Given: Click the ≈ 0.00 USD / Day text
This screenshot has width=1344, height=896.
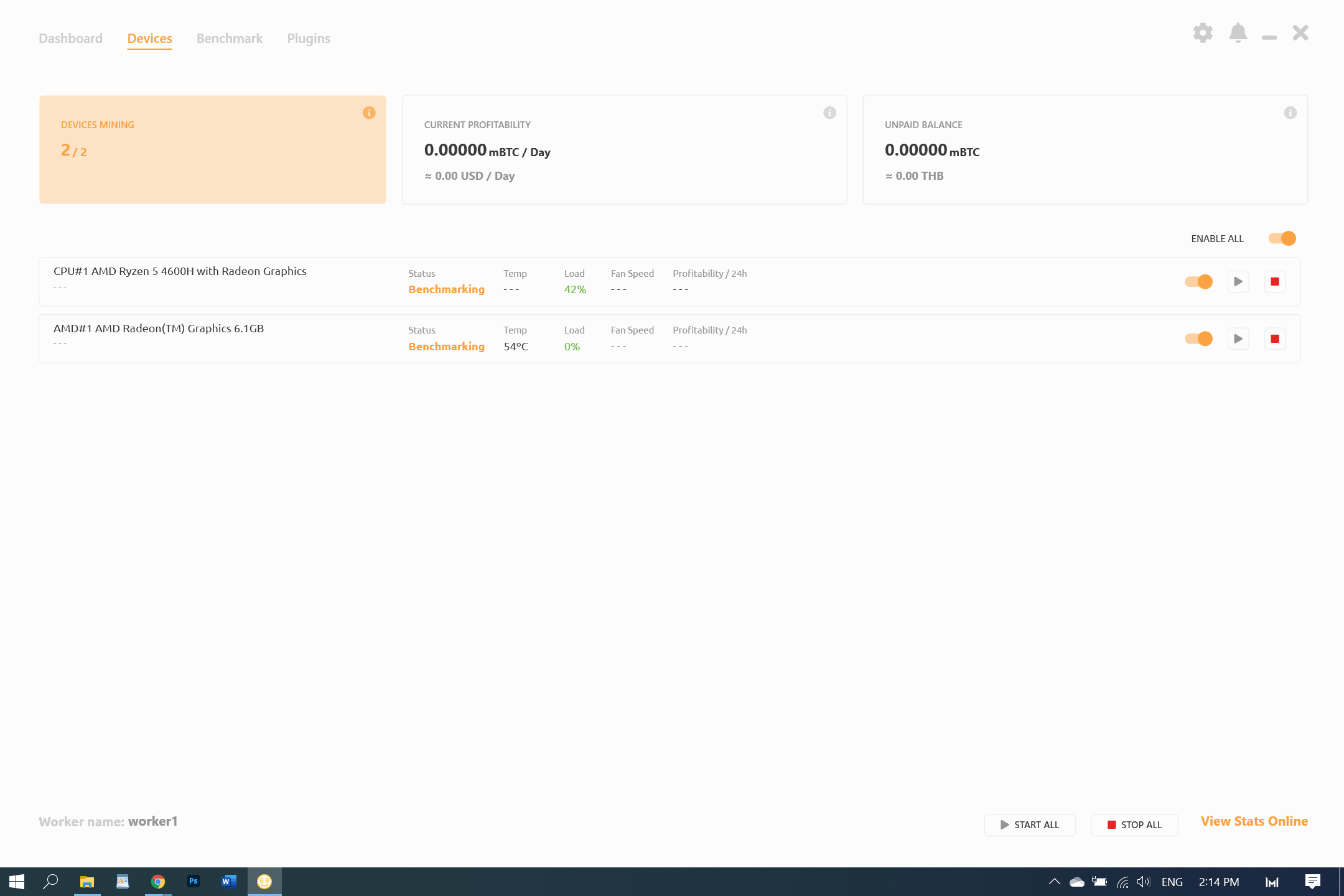Looking at the screenshot, I should coord(470,176).
